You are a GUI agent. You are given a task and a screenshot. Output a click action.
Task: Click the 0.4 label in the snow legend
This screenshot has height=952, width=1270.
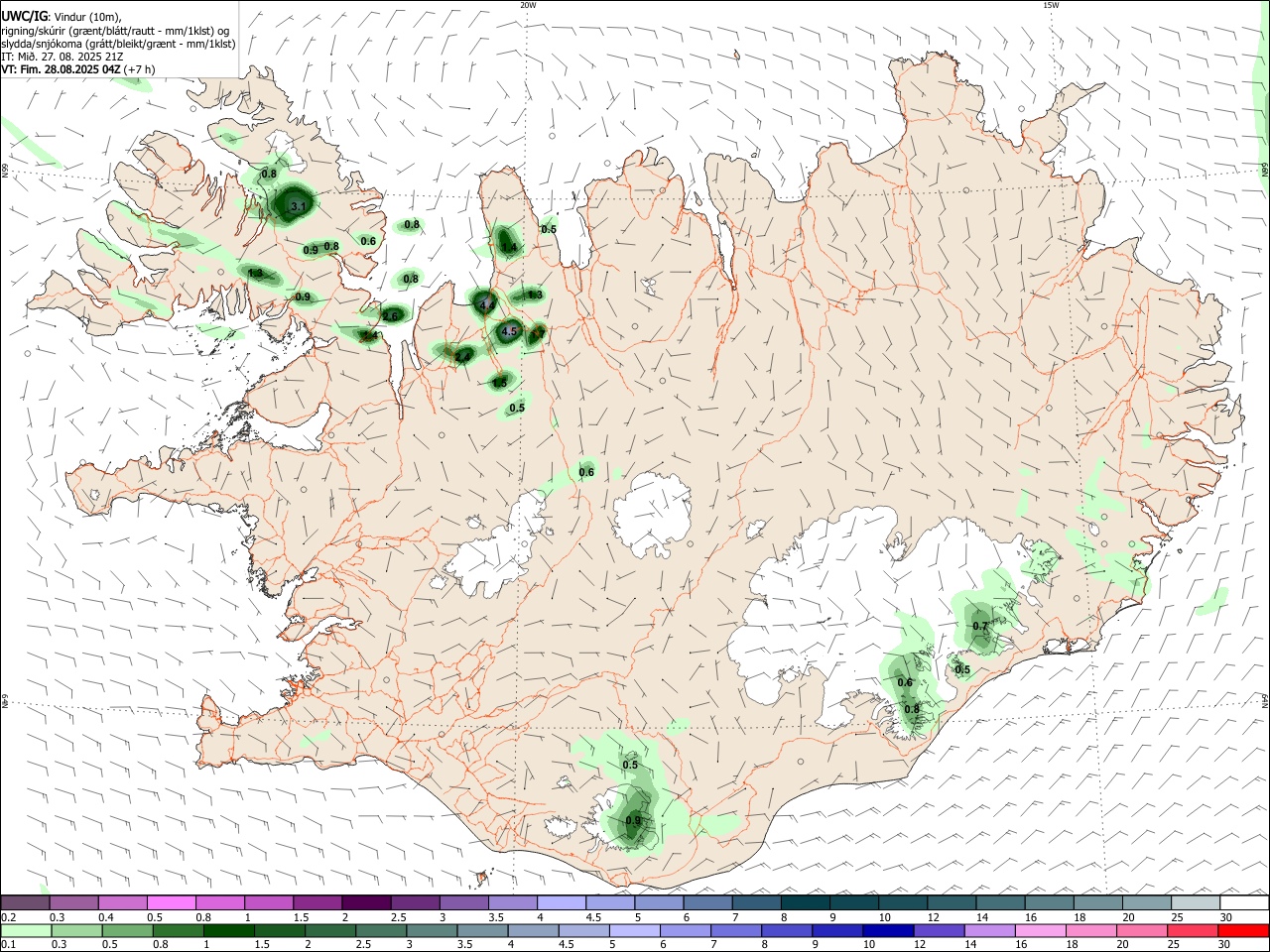coord(106,917)
